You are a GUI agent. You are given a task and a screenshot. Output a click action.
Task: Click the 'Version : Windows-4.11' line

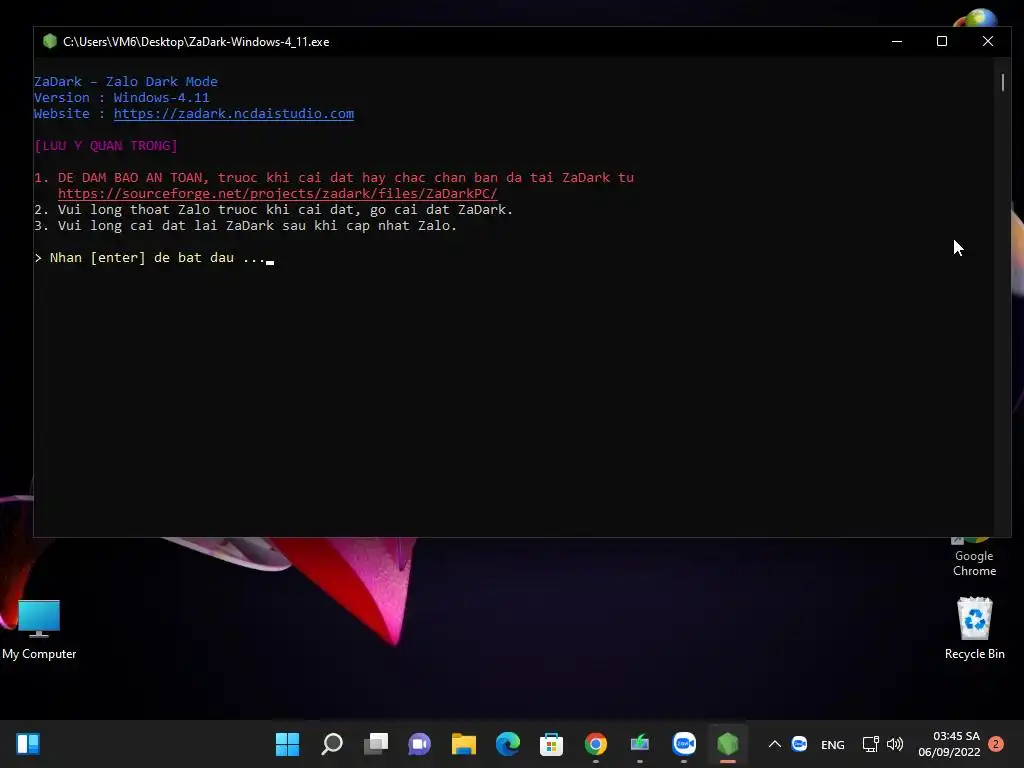[x=121, y=97]
